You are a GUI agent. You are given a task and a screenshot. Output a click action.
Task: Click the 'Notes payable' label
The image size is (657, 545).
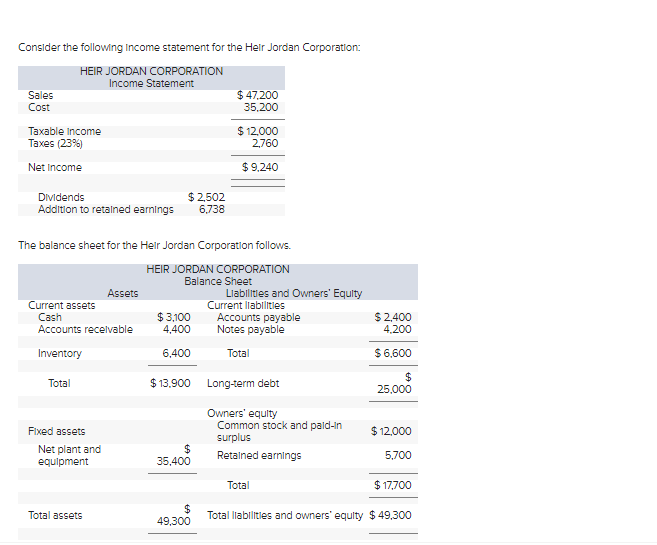[251, 330]
